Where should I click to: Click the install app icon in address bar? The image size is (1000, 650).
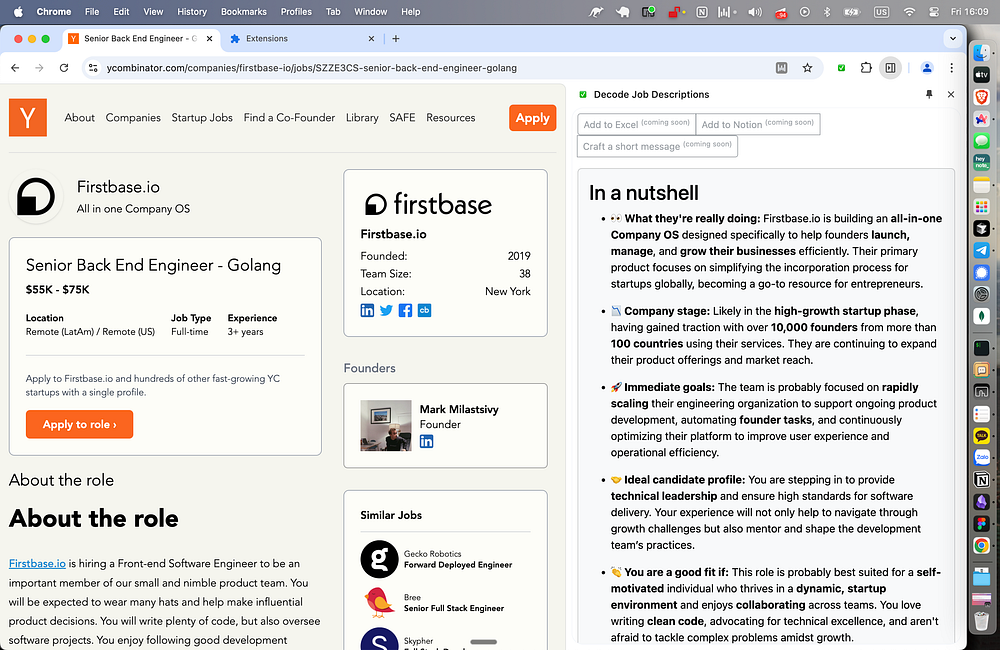(781, 68)
